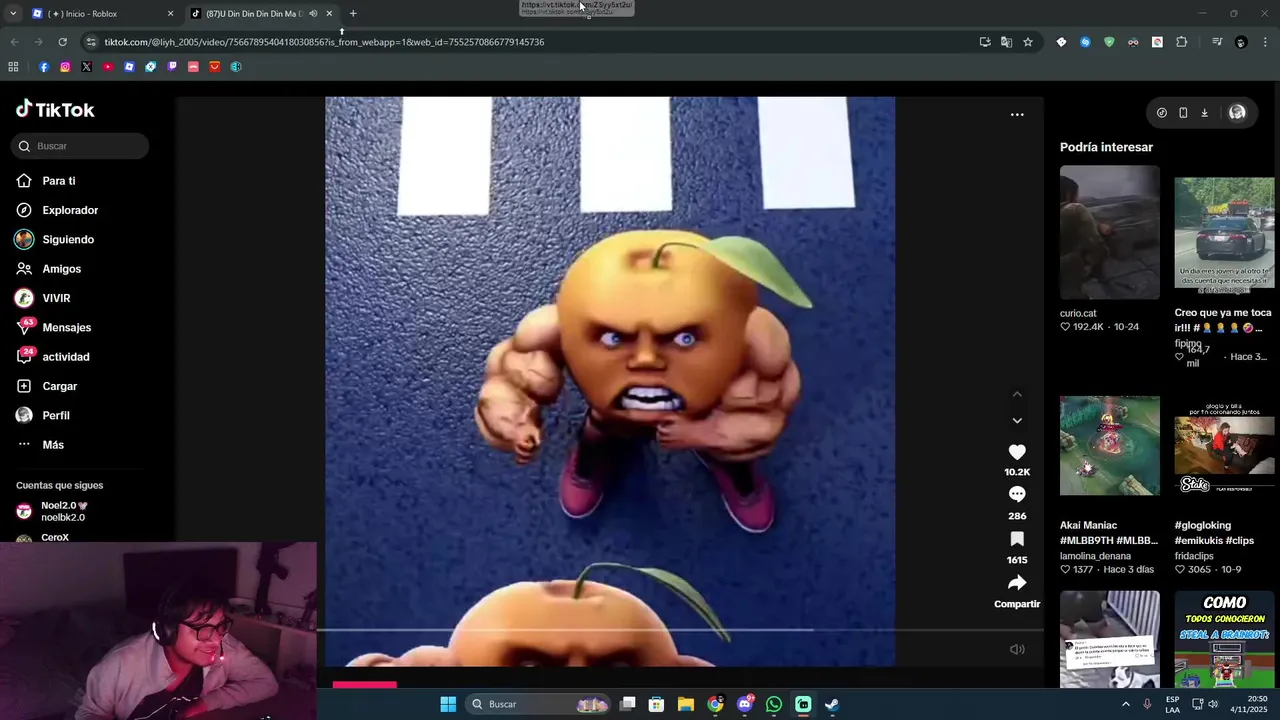
Task: Click the TikTok coin icon in header
Action: (1161, 113)
